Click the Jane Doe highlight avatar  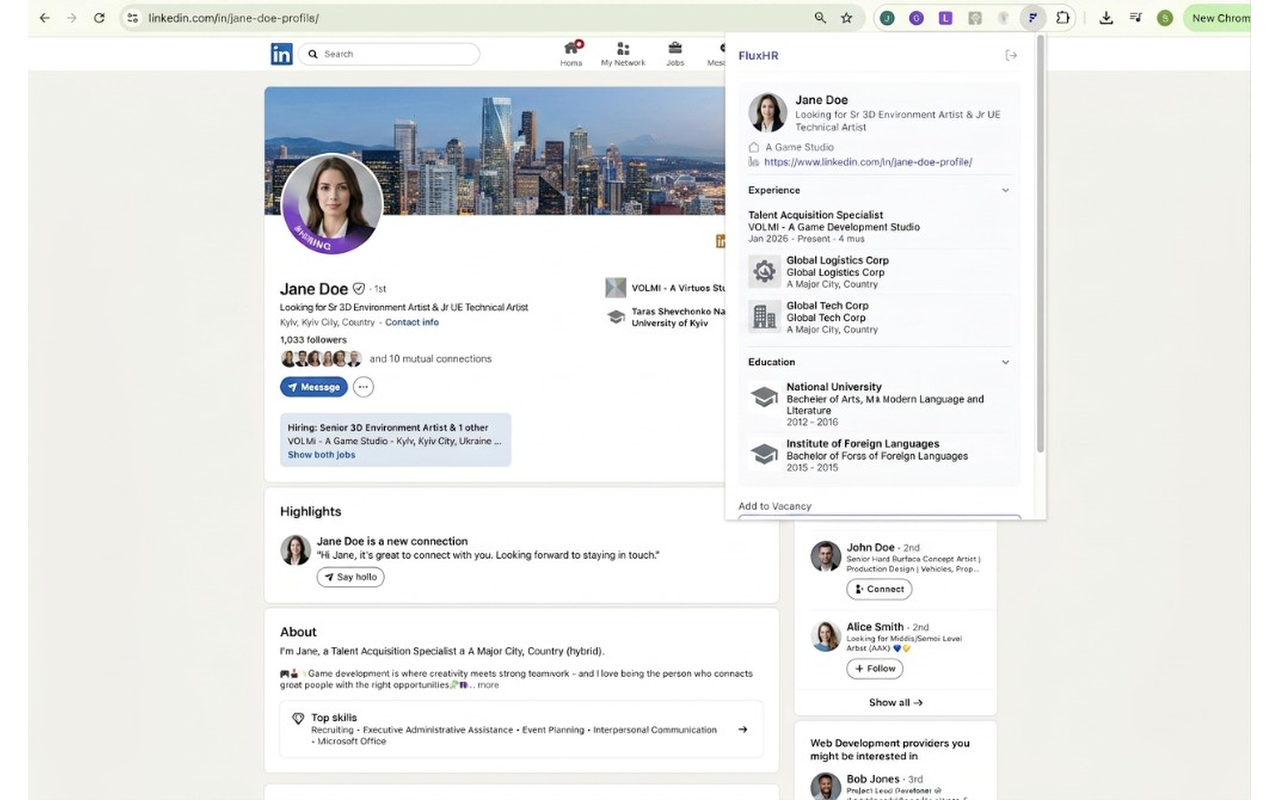point(295,550)
